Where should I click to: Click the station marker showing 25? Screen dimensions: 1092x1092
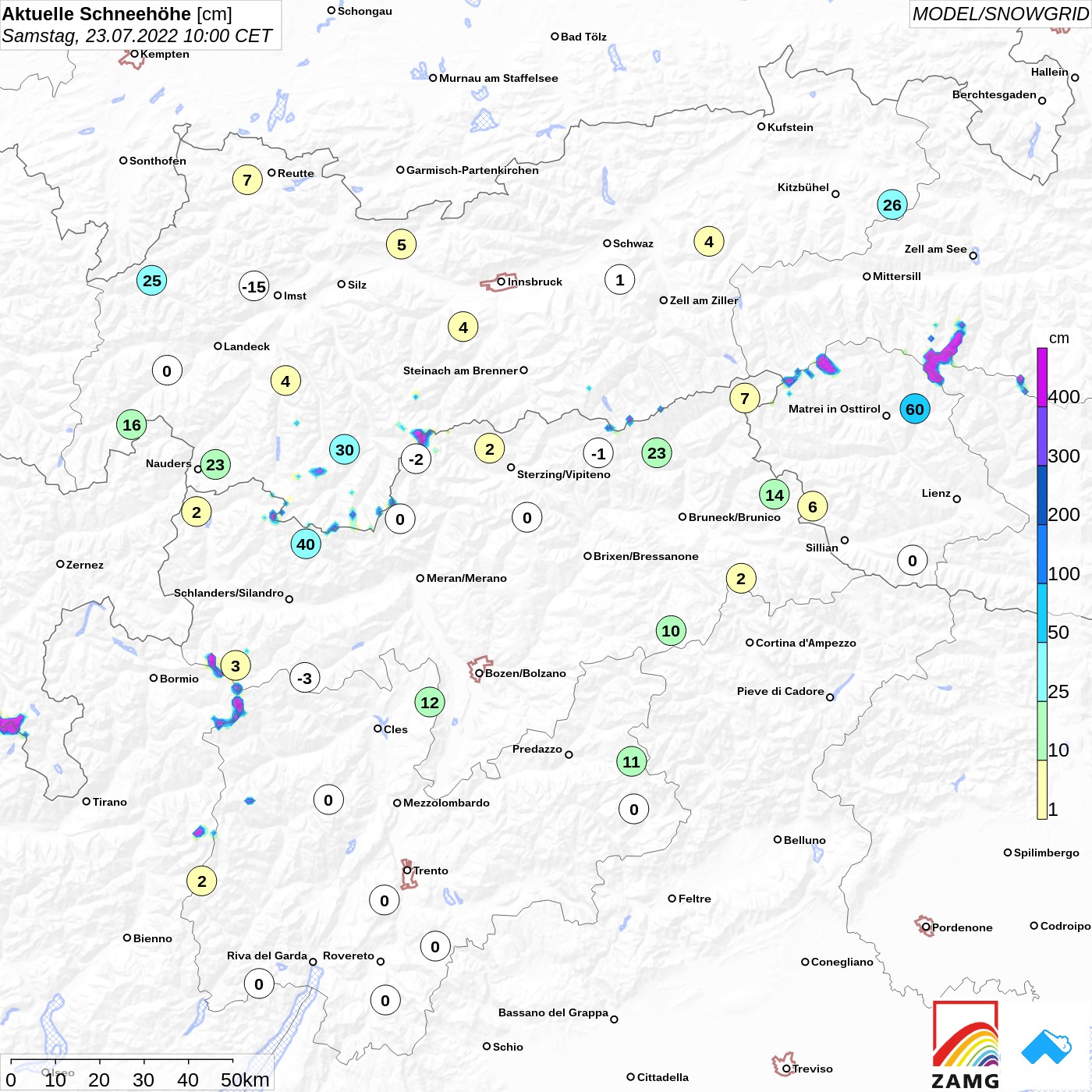point(152,281)
